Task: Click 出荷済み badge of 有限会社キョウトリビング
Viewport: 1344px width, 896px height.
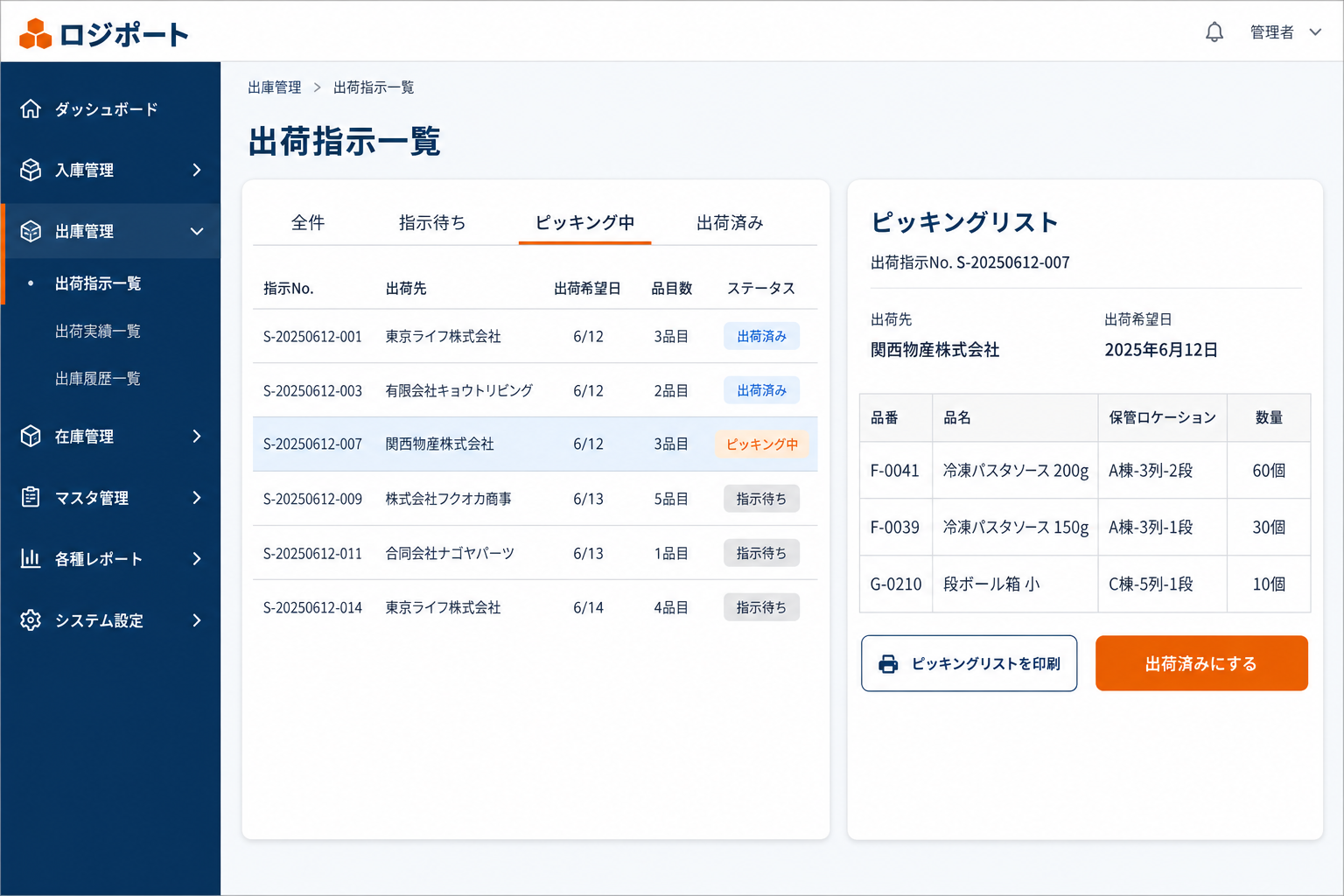Action: point(761,390)
